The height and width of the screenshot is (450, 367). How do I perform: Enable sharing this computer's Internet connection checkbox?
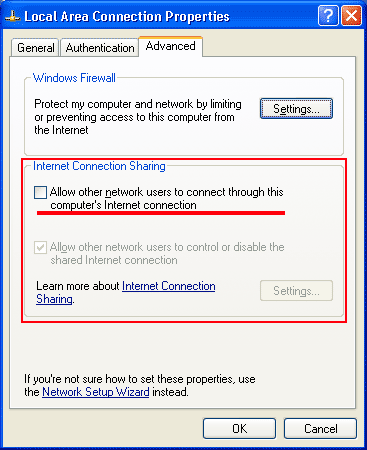40,192
